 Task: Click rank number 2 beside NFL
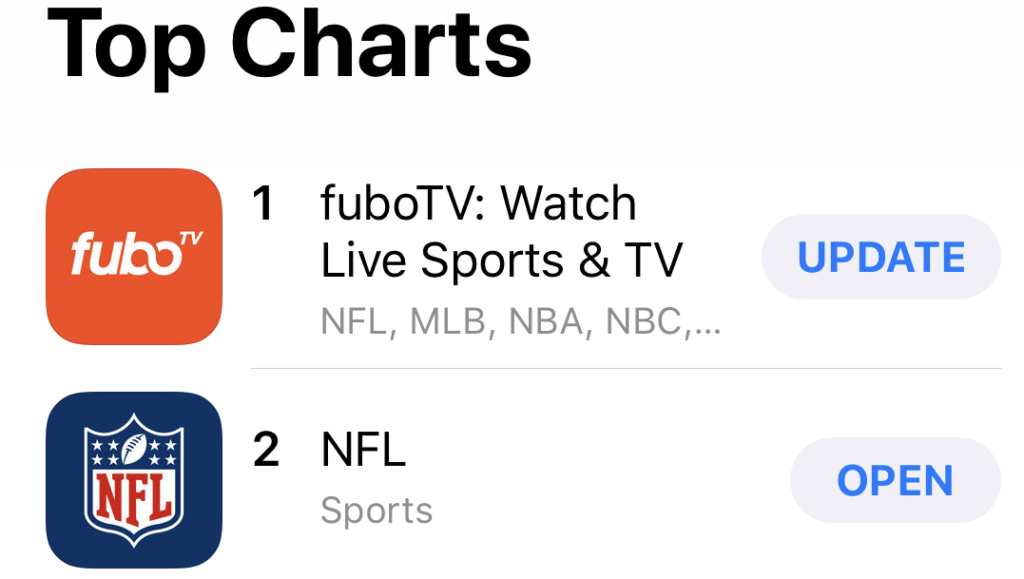[x=266, y=449]
